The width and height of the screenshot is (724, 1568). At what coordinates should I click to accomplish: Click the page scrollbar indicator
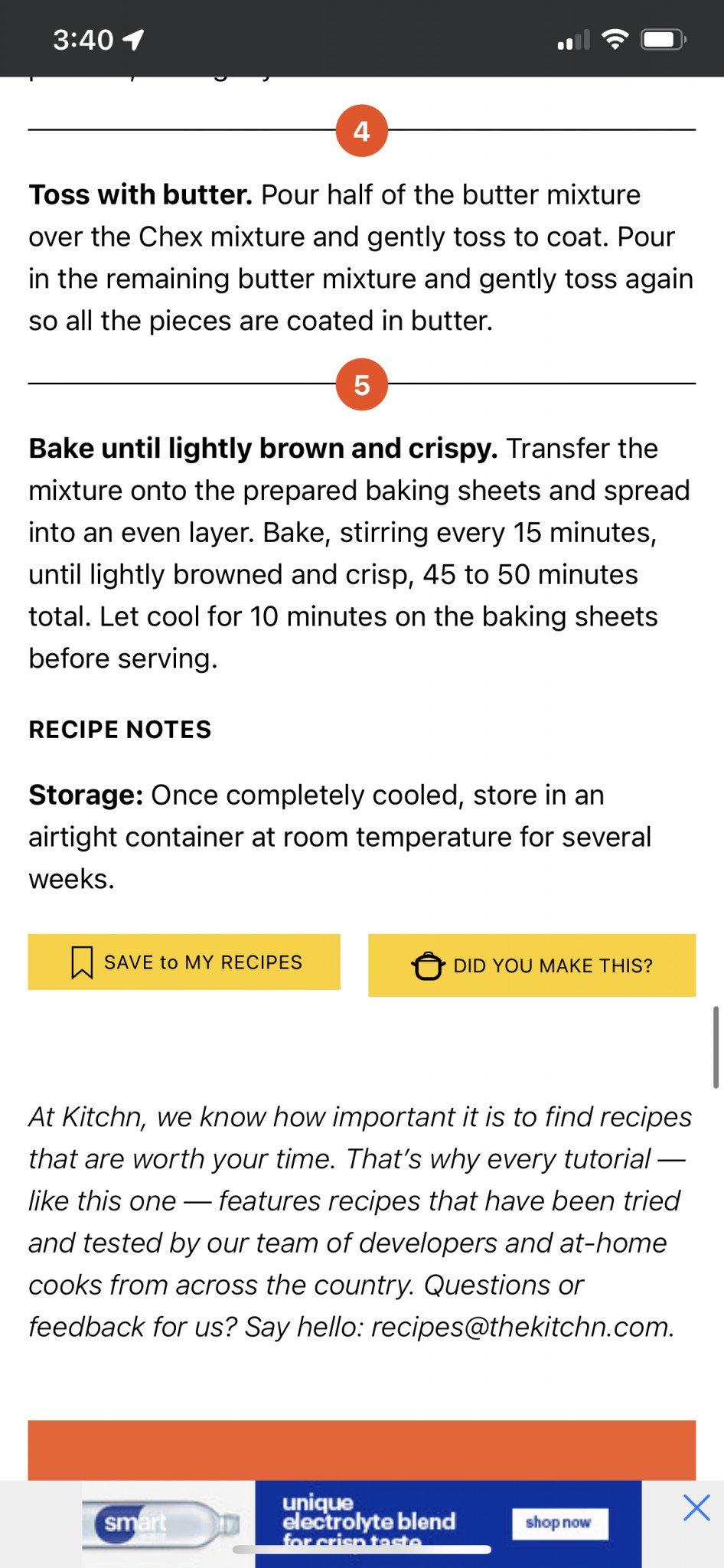pyautogui.click(x=716, y=1047)
